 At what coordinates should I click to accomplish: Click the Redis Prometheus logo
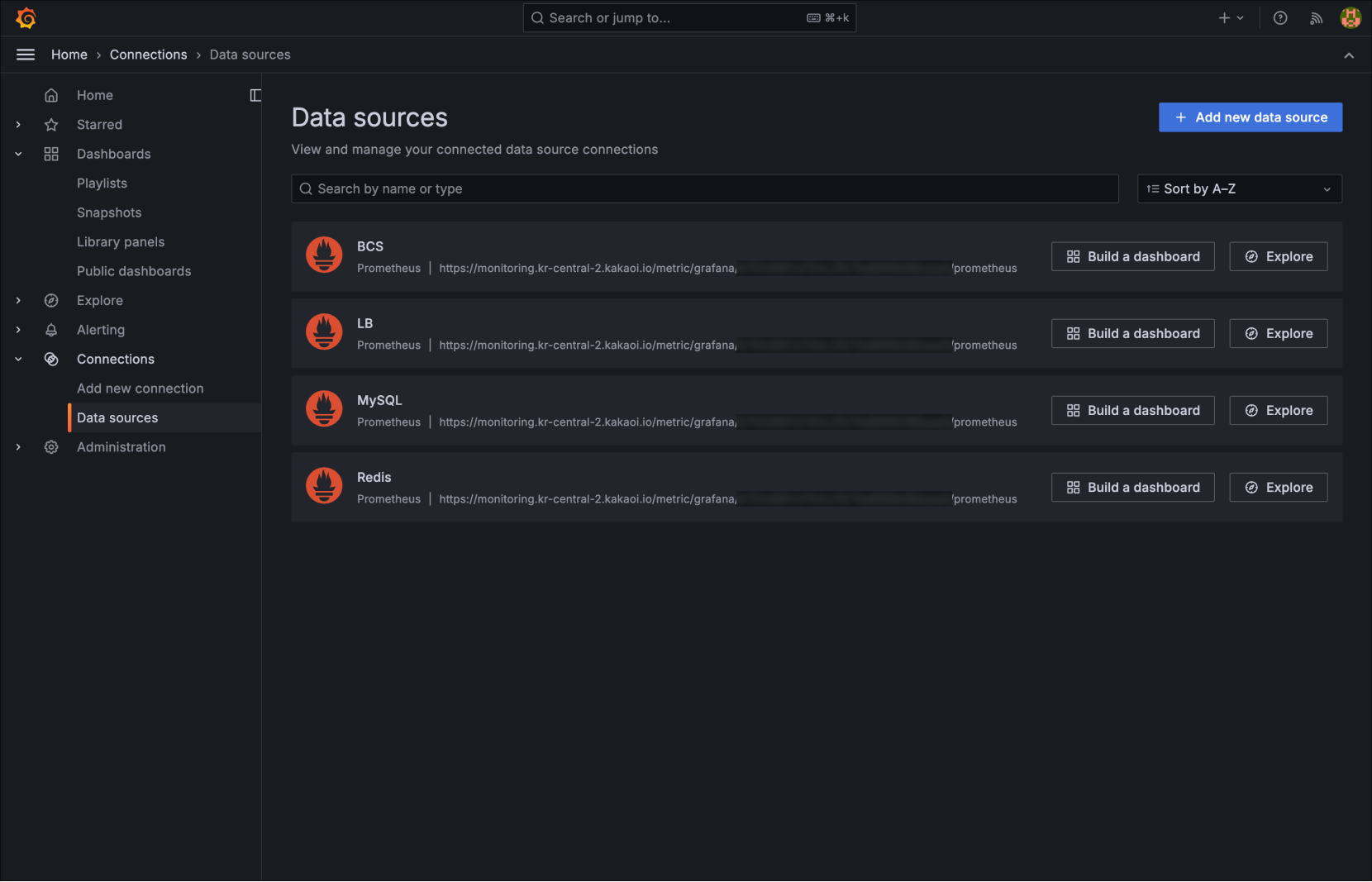coord(324,485)
